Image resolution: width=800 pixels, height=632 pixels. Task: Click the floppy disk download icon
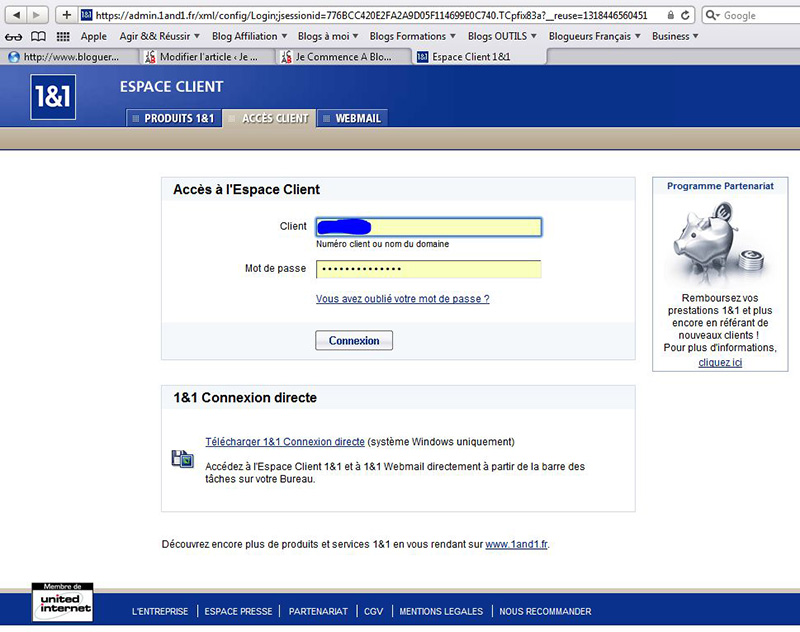pos(182,459)
